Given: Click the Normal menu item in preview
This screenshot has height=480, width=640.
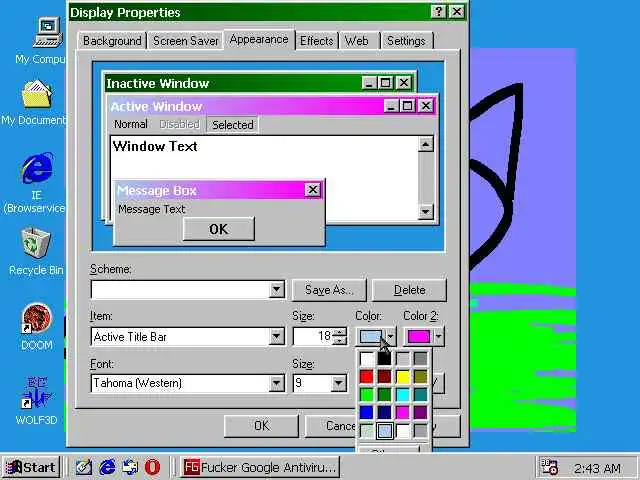Looking at the screenshot, I should (x=131, y=124).
